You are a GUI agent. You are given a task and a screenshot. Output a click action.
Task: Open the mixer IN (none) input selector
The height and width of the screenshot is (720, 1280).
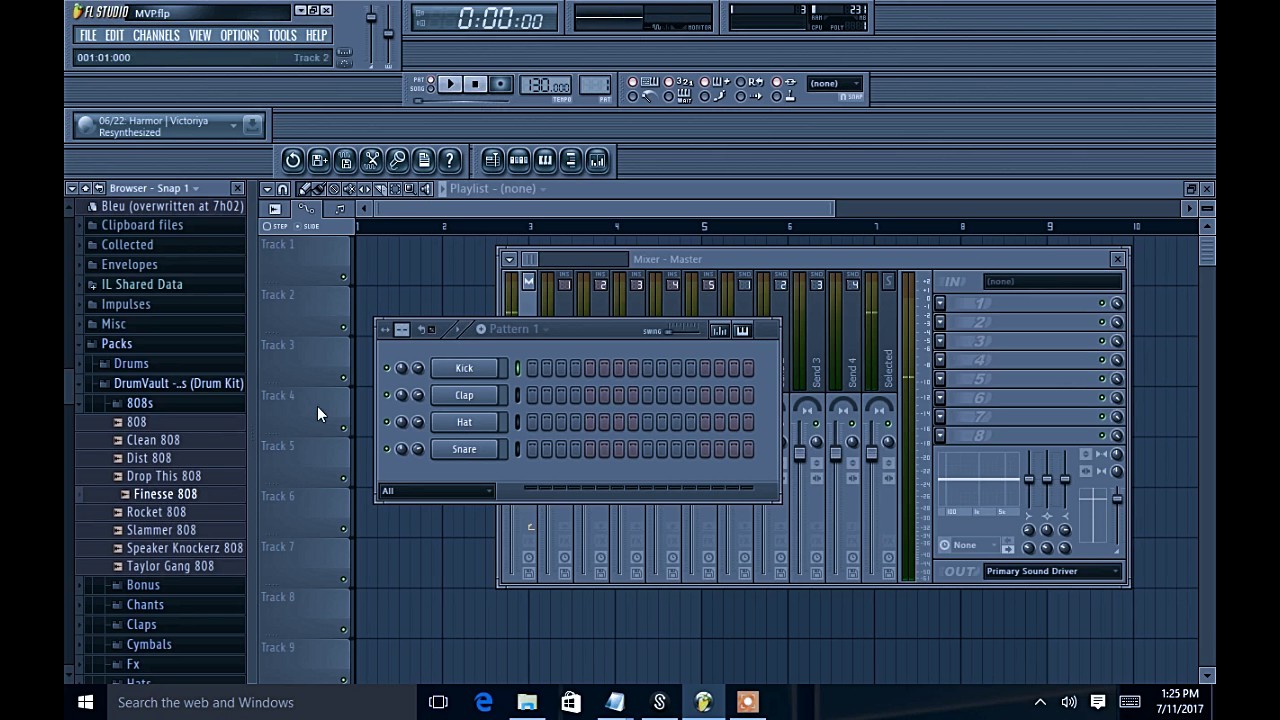[1052, 282]
